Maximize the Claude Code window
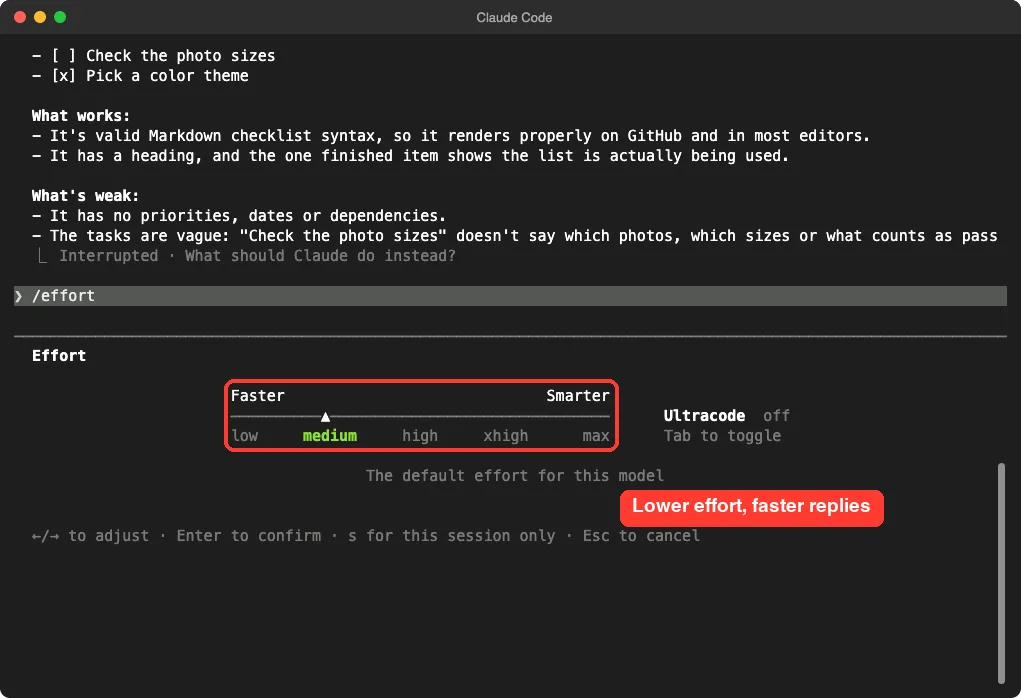Screen dimensions: 1021x698 (x=60, y=17)
